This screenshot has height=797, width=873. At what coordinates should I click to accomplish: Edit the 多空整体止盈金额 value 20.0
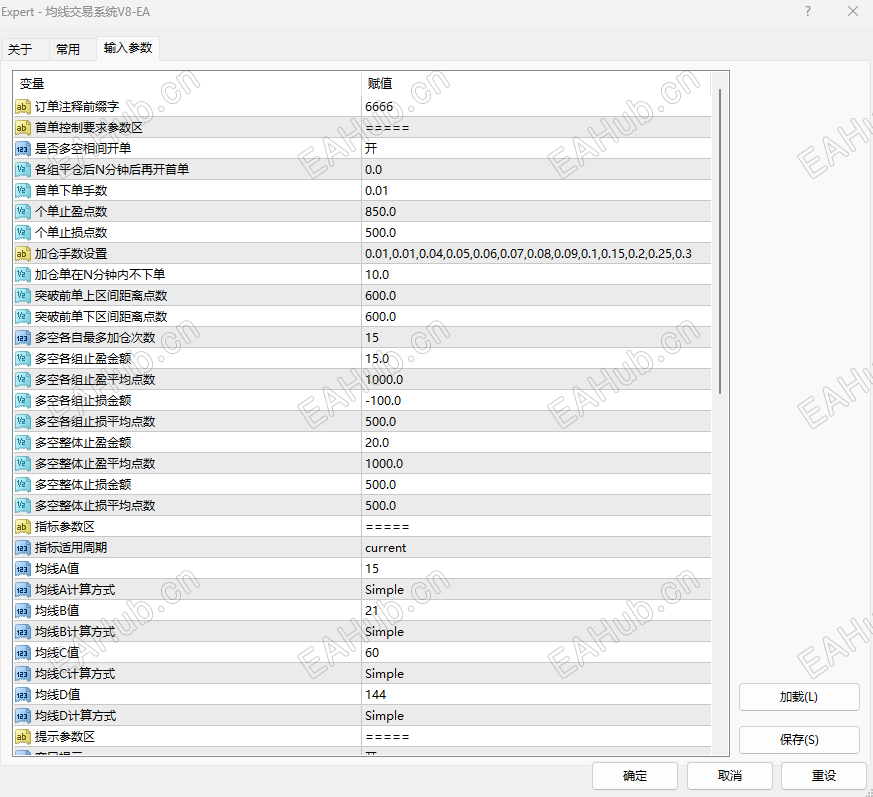click(536, 443)
